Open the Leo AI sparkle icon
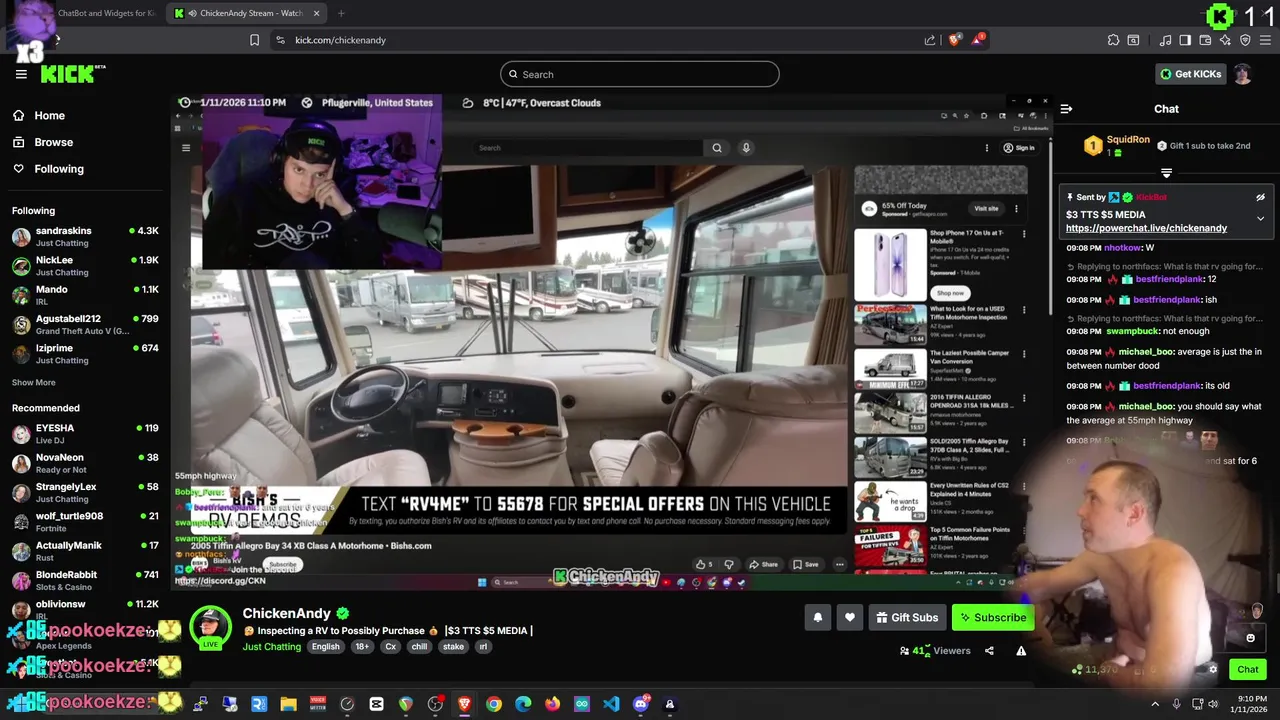 pyautogui.click(x=1225, y=40)
